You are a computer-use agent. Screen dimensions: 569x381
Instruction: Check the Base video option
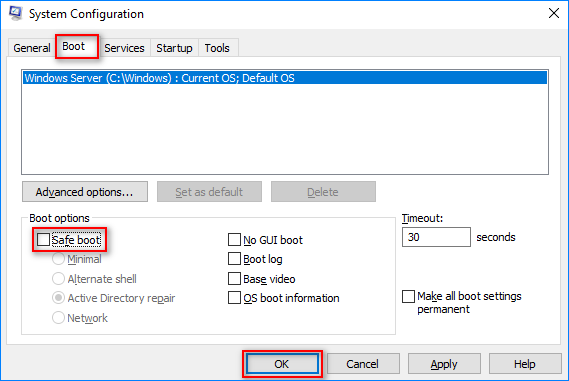[x=234, y=279]
